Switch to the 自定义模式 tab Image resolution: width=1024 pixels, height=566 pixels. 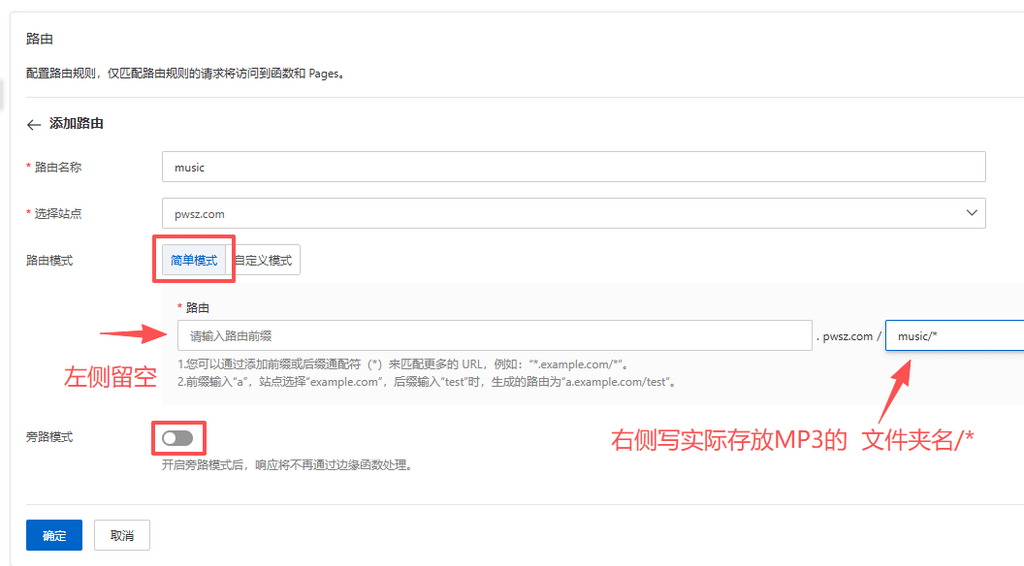[264, 260]
